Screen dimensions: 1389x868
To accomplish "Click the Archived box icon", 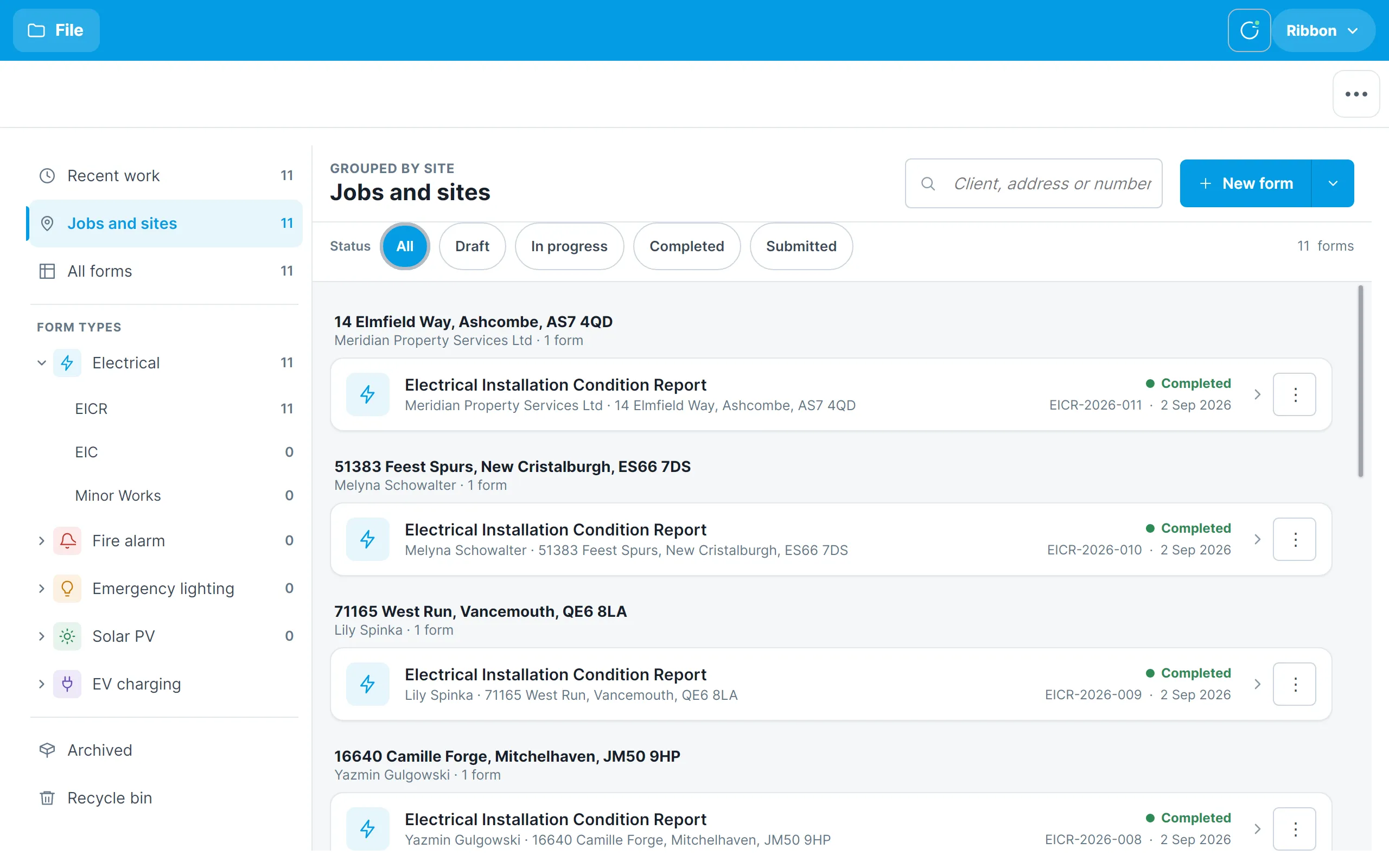I will tap(47, 750).
